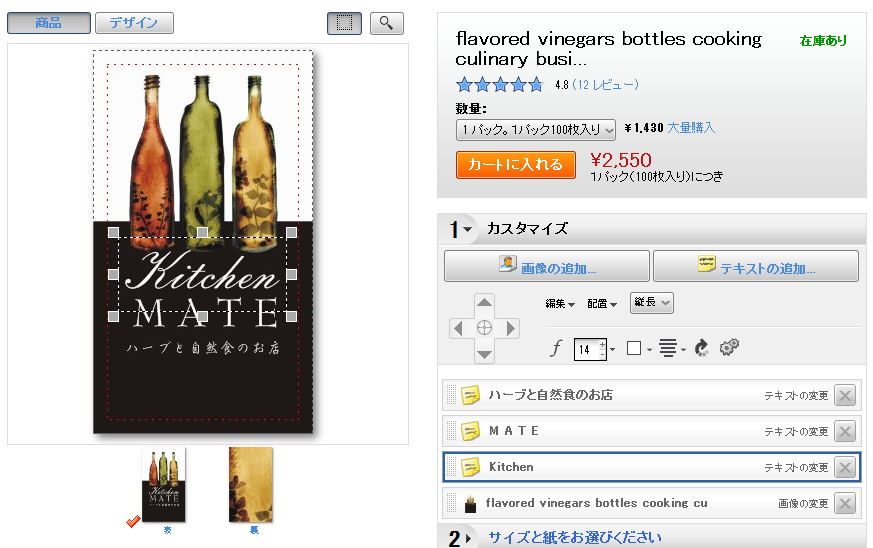
Task: Nudge selection right with arrow pad
Action: click(510, 329)
